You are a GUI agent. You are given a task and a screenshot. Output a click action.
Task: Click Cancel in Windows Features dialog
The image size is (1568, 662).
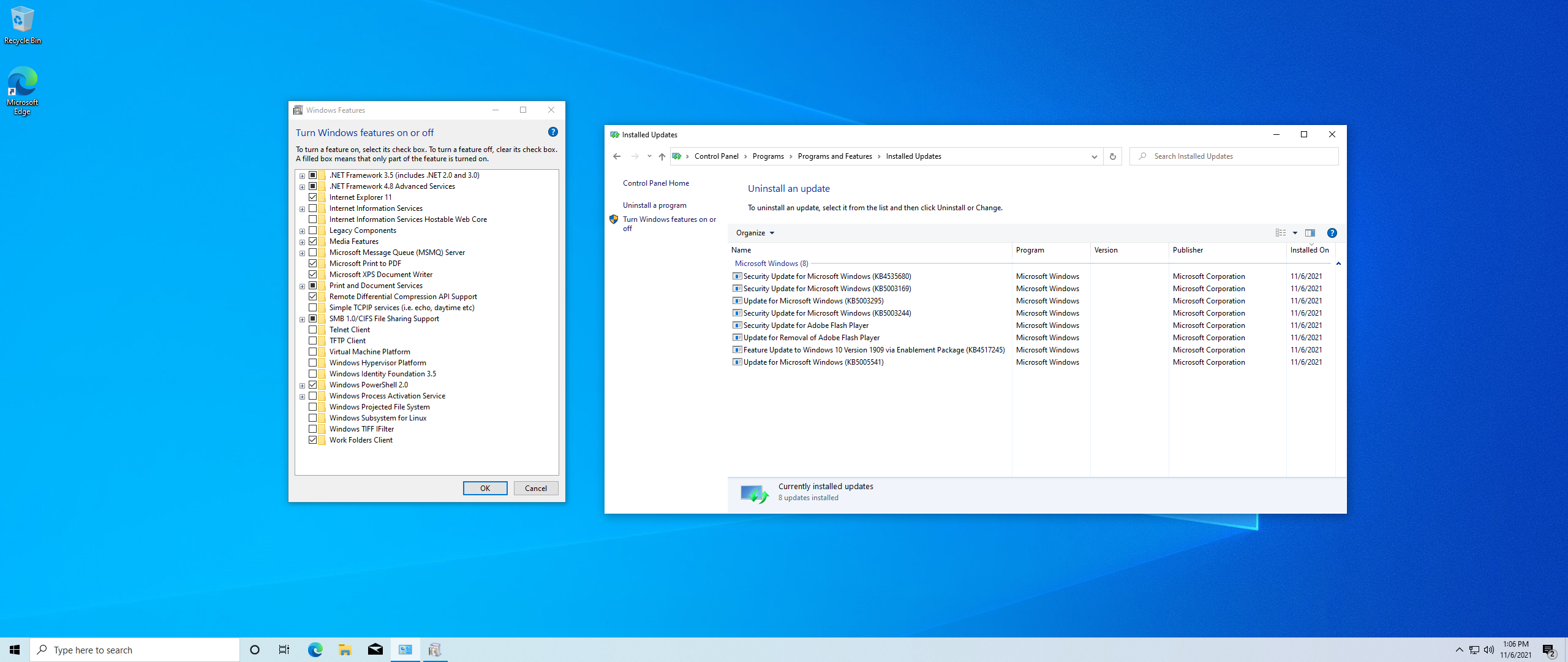click(536, 489)
